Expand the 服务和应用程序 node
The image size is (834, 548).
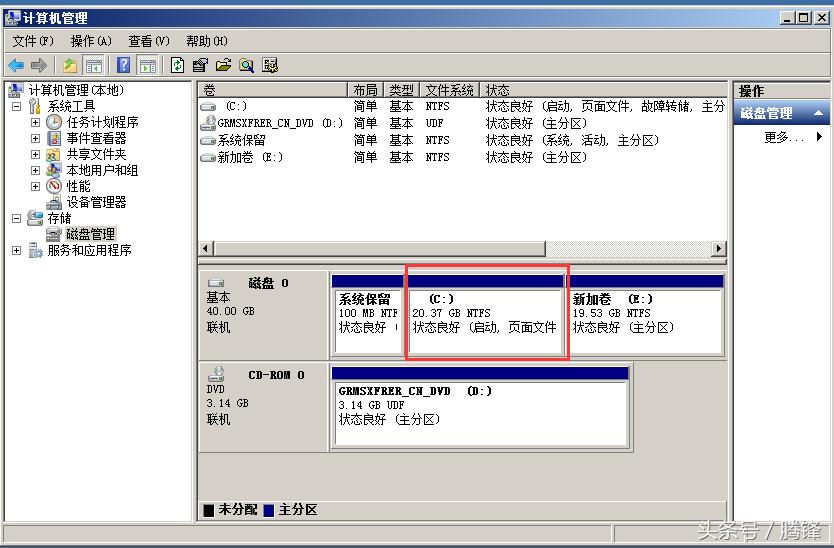(16, 250)
